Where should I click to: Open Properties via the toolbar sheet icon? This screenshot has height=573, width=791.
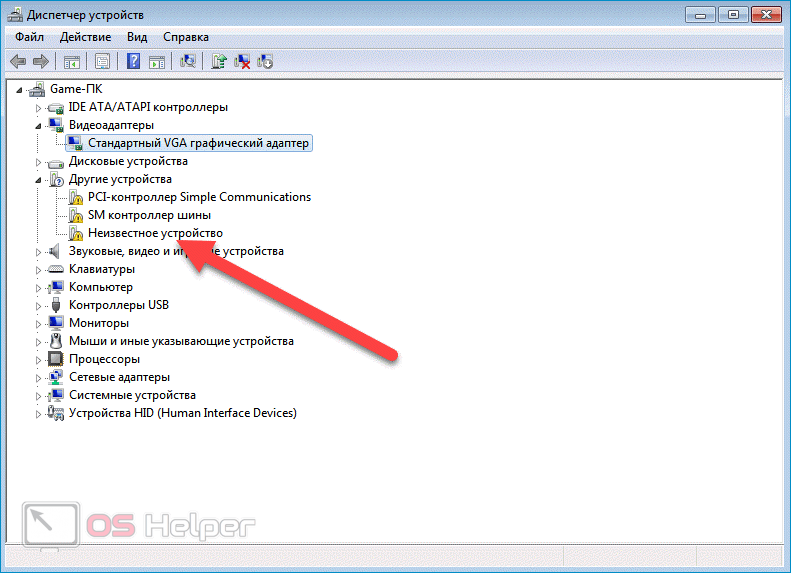pyautogui.click(x=102, y=62)
